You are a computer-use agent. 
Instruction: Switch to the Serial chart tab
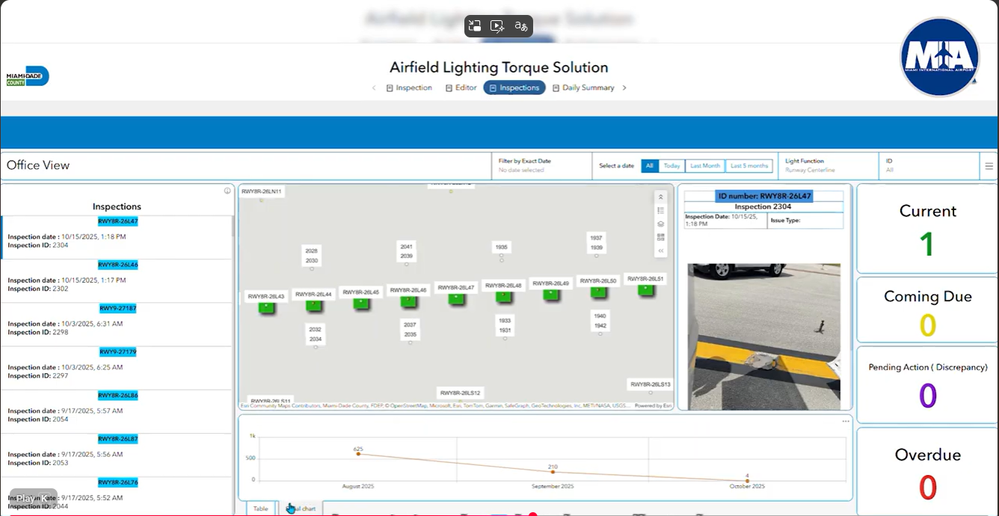pyautogui.click(x=301, y=508)
